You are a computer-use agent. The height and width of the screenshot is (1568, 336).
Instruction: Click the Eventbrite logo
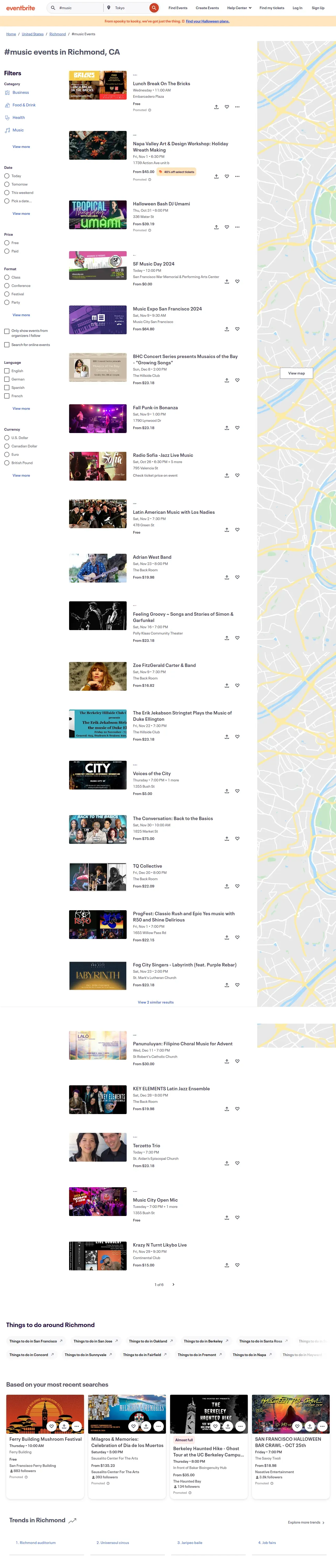coord(21,8)
